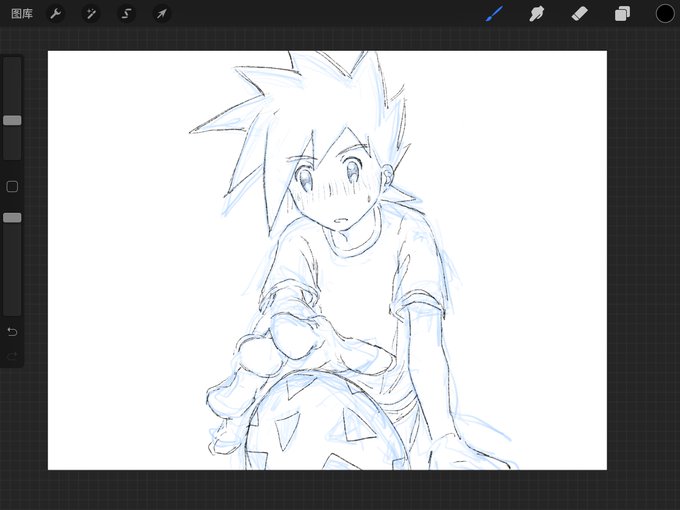Activate the Selection S-shaped tool
The height and width of the screenshot is (510, 680).
[x=126, y=14]
